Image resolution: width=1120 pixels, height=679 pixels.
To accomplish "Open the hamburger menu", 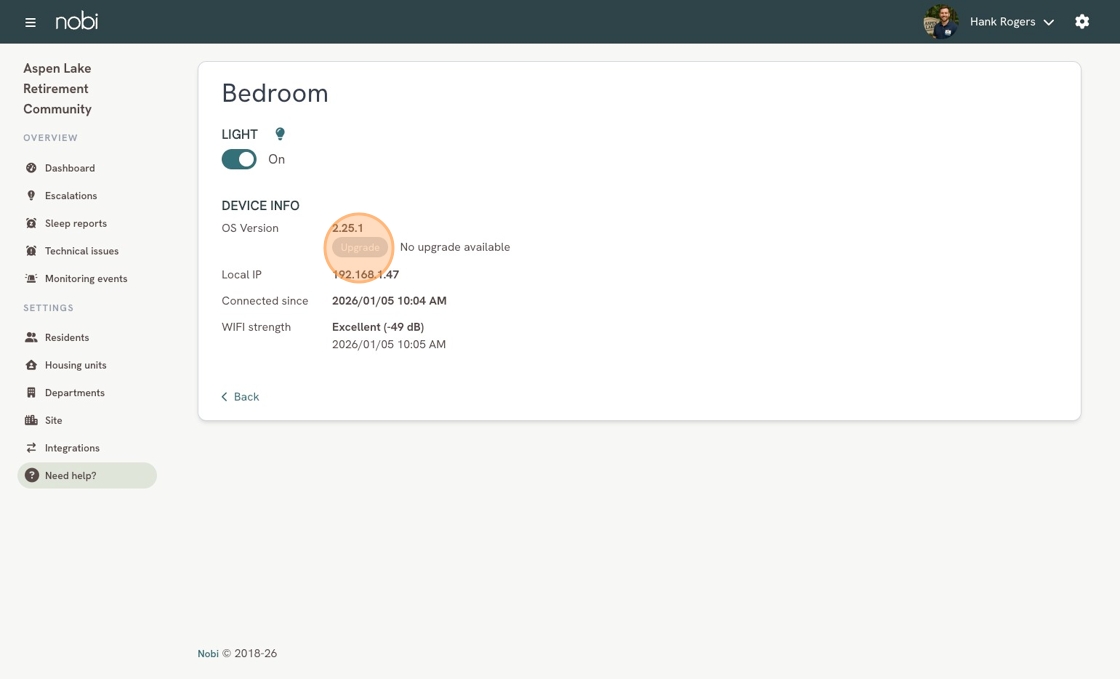I will (30, 22).
